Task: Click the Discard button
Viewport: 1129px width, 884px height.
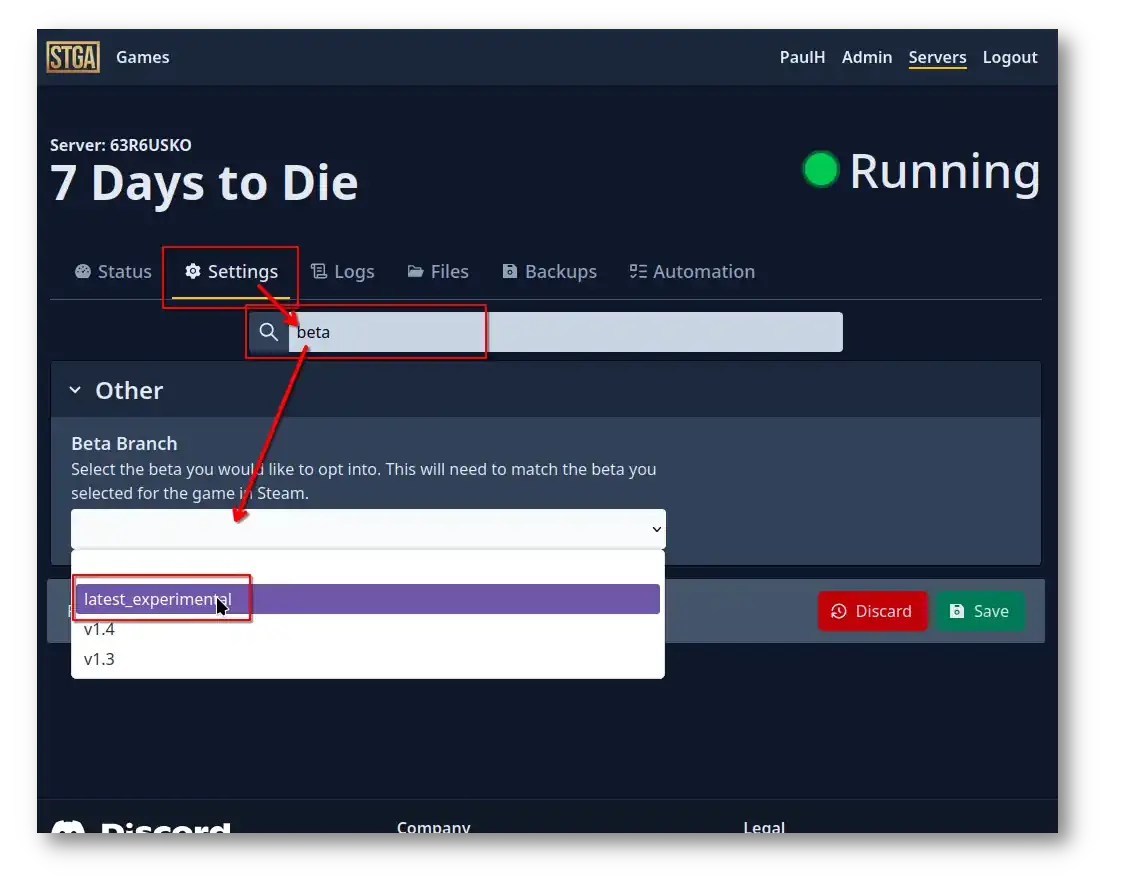Action: point(872,611)
